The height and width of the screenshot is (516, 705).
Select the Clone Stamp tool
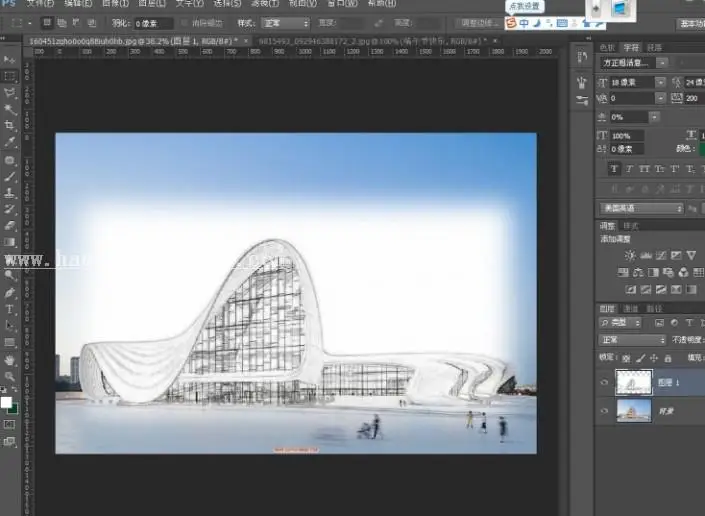9,193
